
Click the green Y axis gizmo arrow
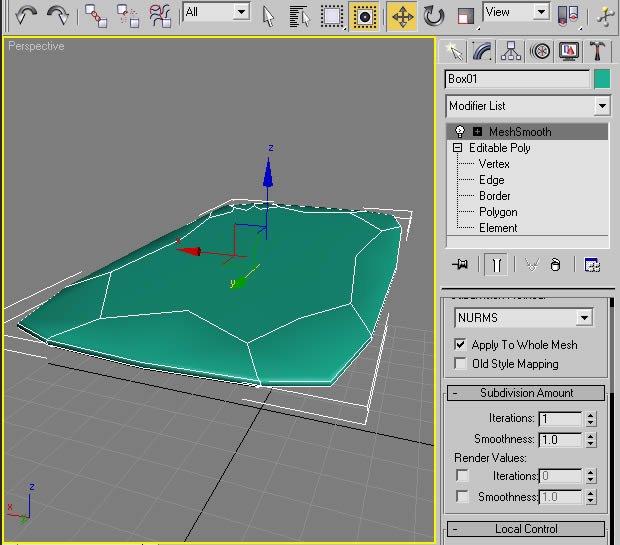[x=238, y=283]
